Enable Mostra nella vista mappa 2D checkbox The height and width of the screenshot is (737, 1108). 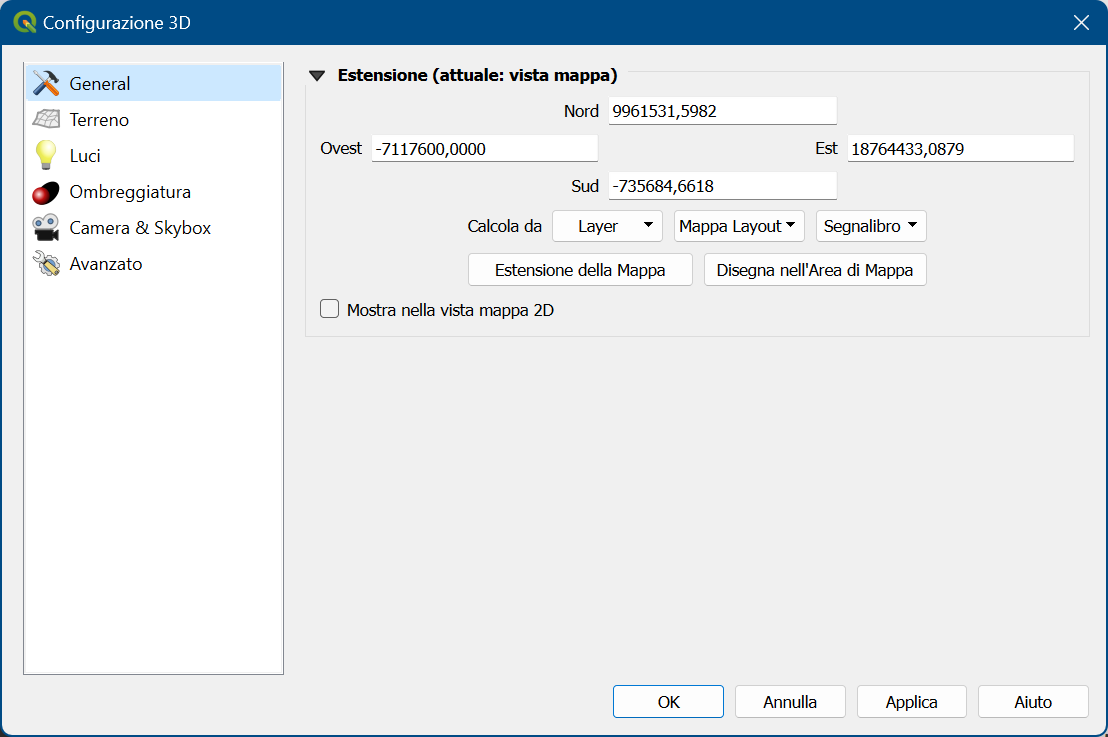329,309
